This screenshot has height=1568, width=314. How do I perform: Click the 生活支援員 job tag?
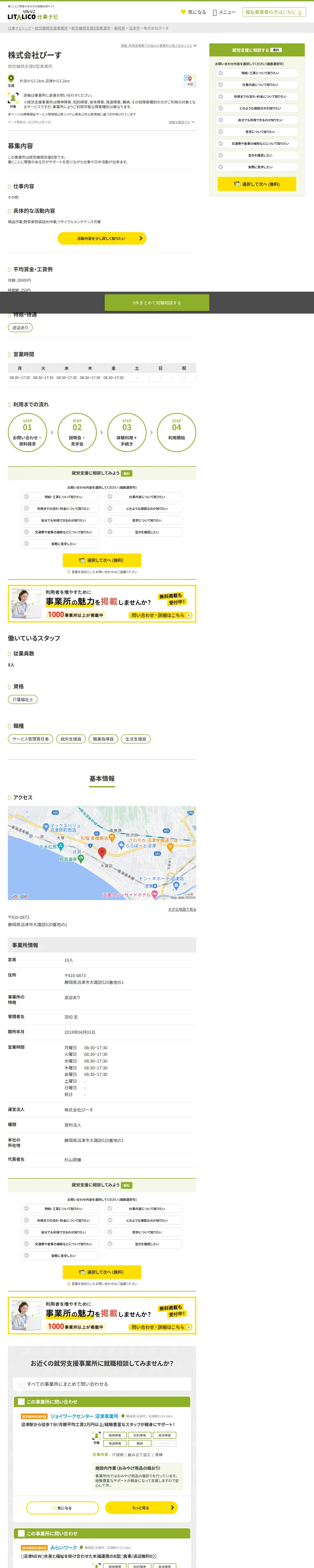point(135,739)
